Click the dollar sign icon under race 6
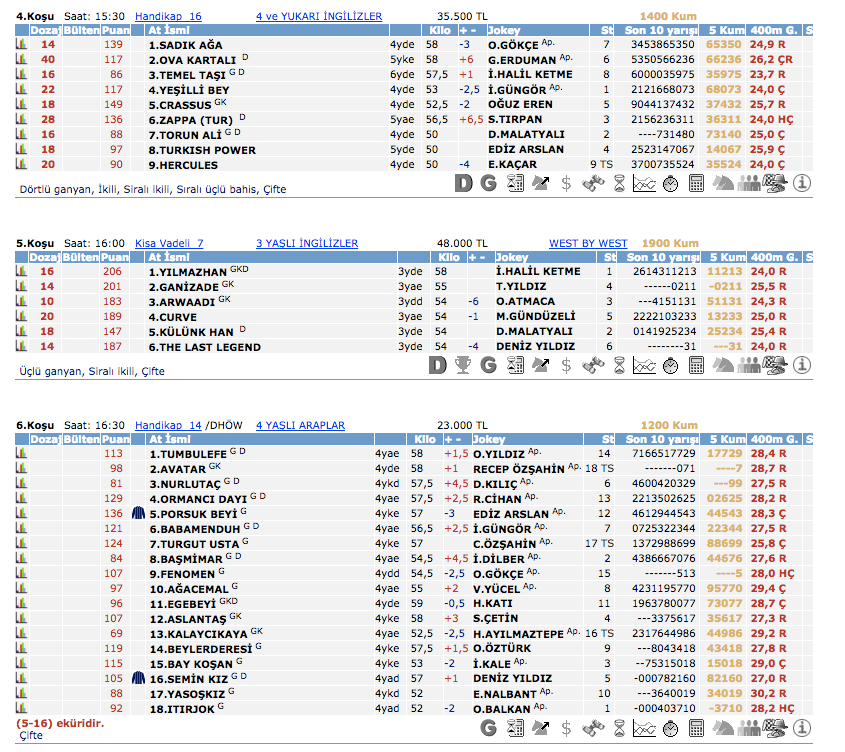 pyautogui.click(x=567, y=729)
